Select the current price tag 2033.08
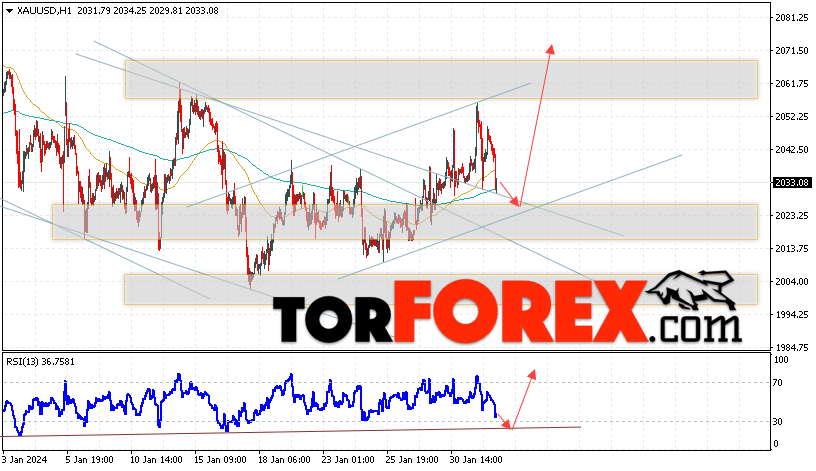Image resolution: width=816 pixels, height=471 pixels. (x=792, y=183)
